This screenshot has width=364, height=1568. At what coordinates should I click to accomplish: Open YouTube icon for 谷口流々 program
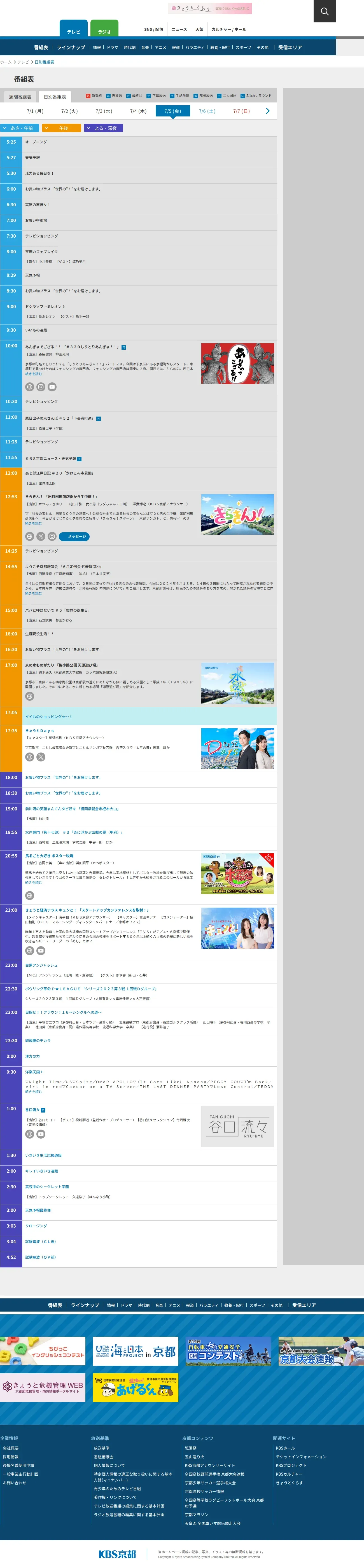pos(41,1134)
